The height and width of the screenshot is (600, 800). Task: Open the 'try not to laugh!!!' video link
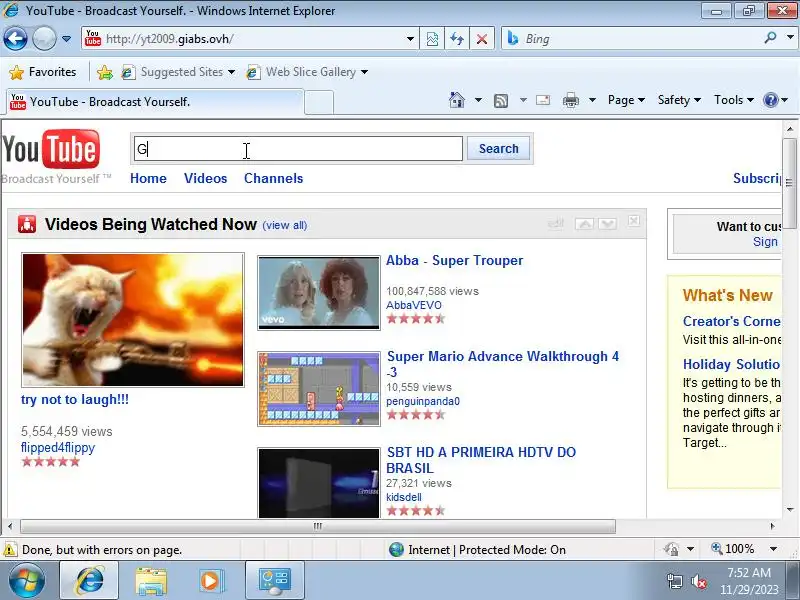pyautogui.click(x=75, y=399)
